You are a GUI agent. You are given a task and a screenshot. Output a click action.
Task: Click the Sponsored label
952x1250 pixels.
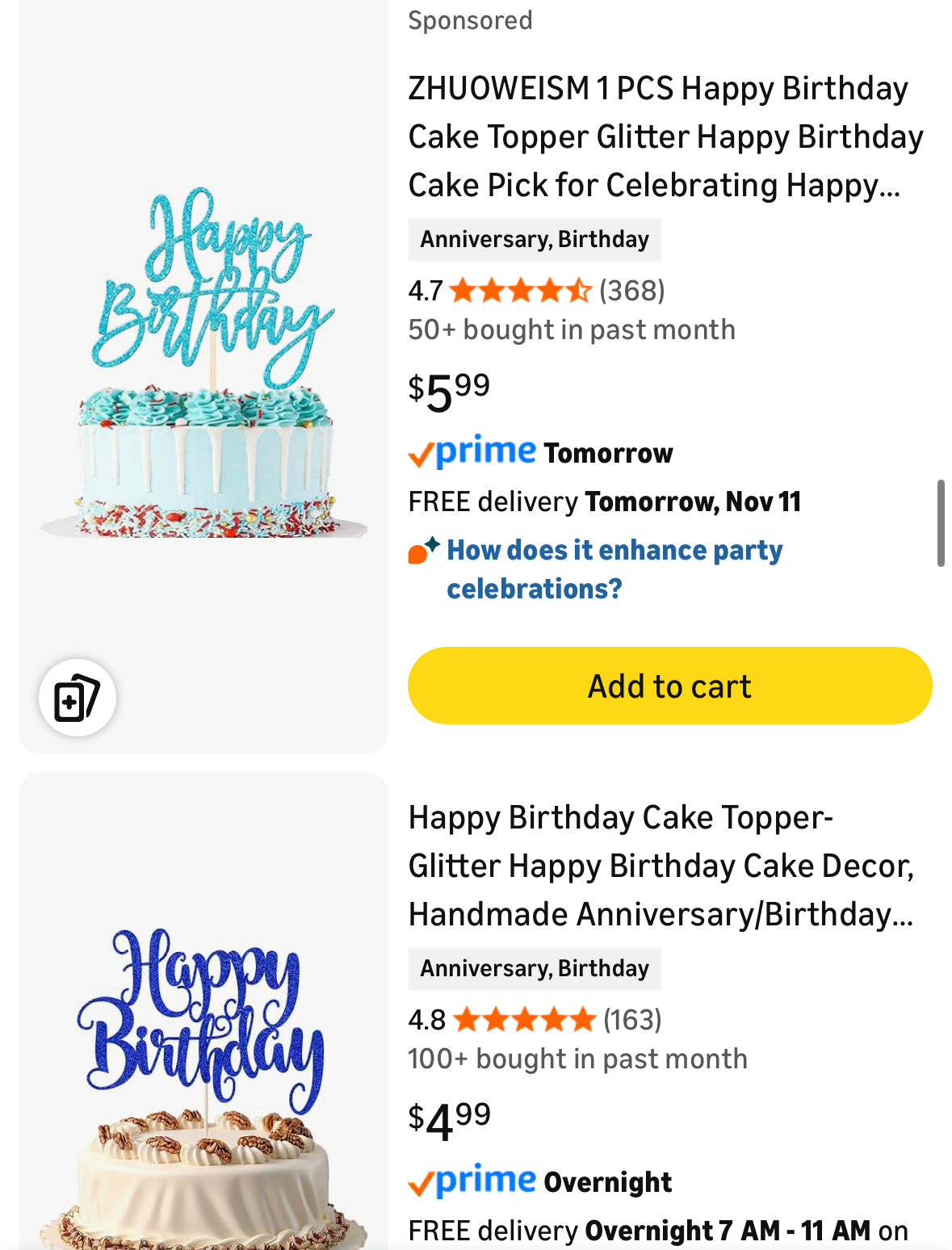point(470,20)
